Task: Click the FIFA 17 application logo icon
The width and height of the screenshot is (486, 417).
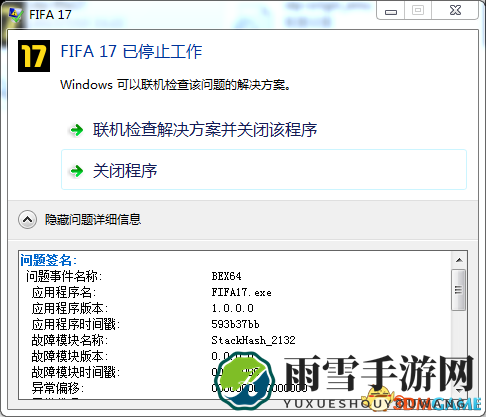Action: 34,56
